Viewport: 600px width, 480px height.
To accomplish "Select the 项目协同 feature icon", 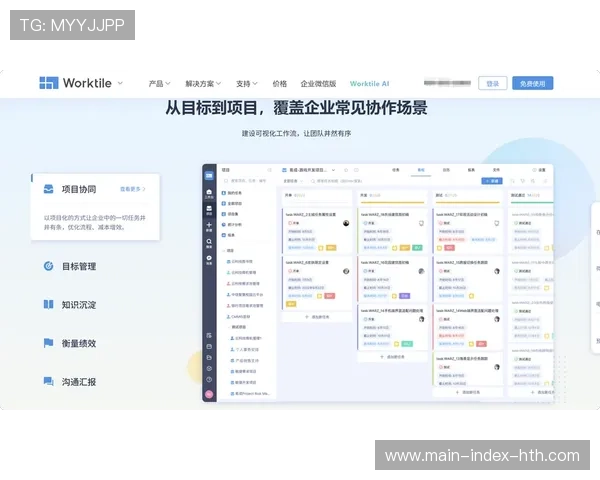I will (48, 189).
